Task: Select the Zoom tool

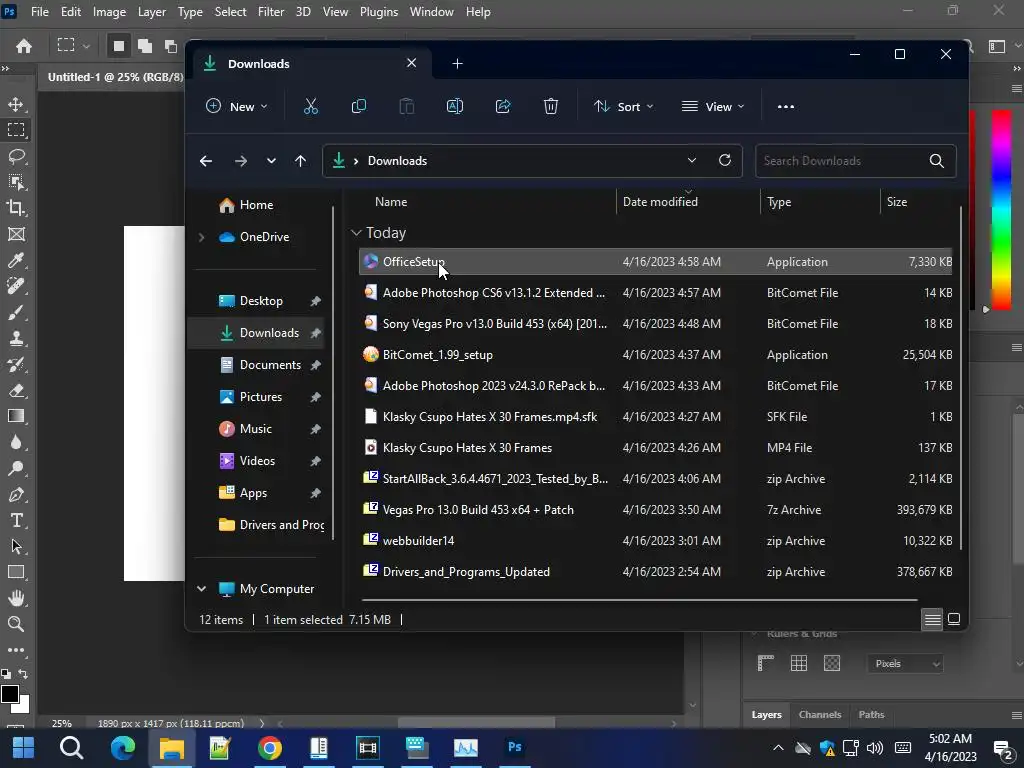Action: (16, 624)
